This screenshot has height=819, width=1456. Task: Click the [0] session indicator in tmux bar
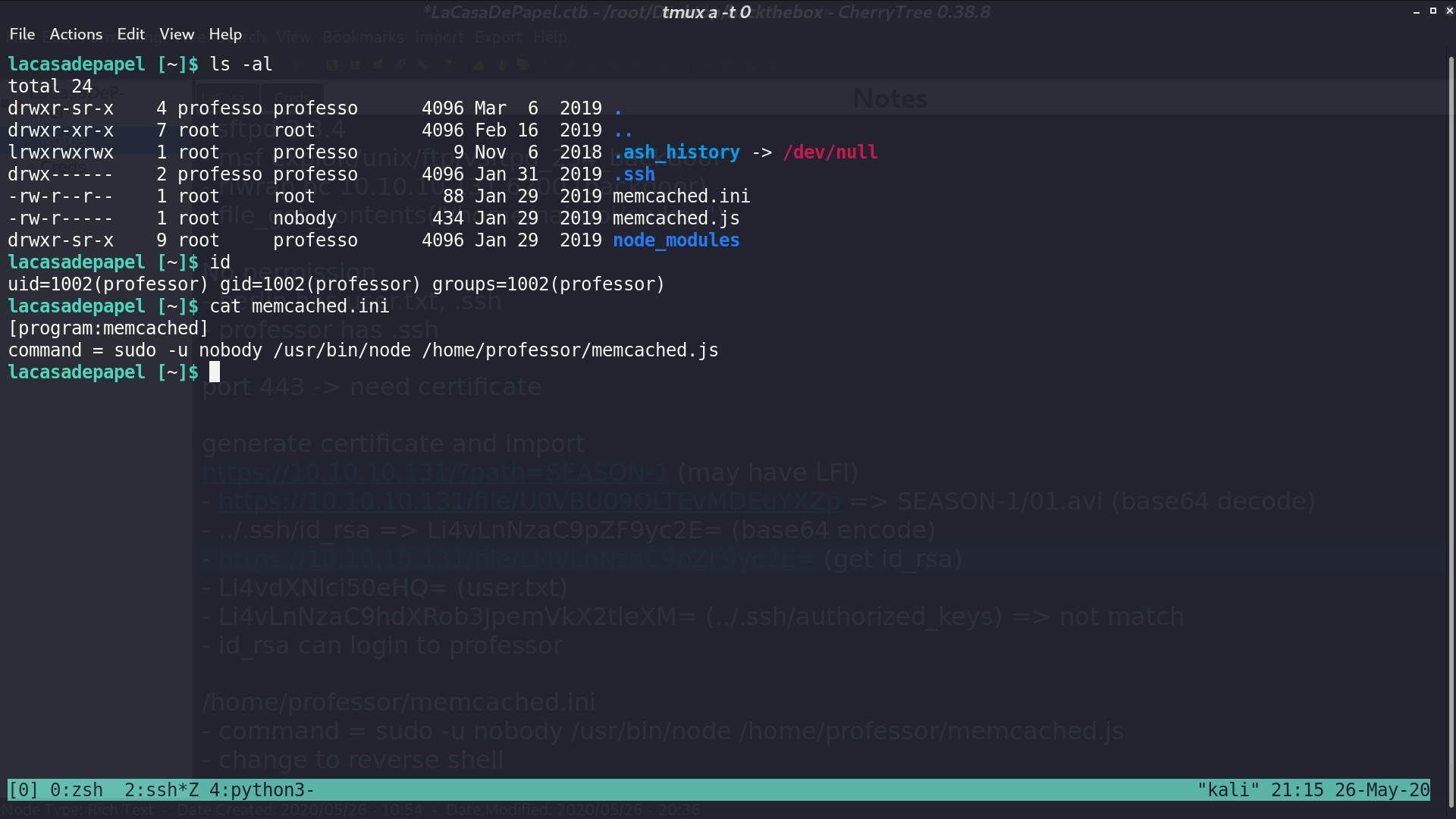click(23, 790)
